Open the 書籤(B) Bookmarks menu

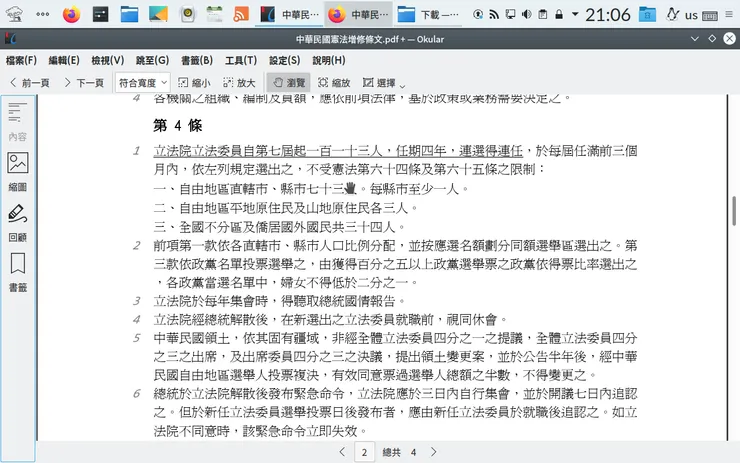pos(197,60)
